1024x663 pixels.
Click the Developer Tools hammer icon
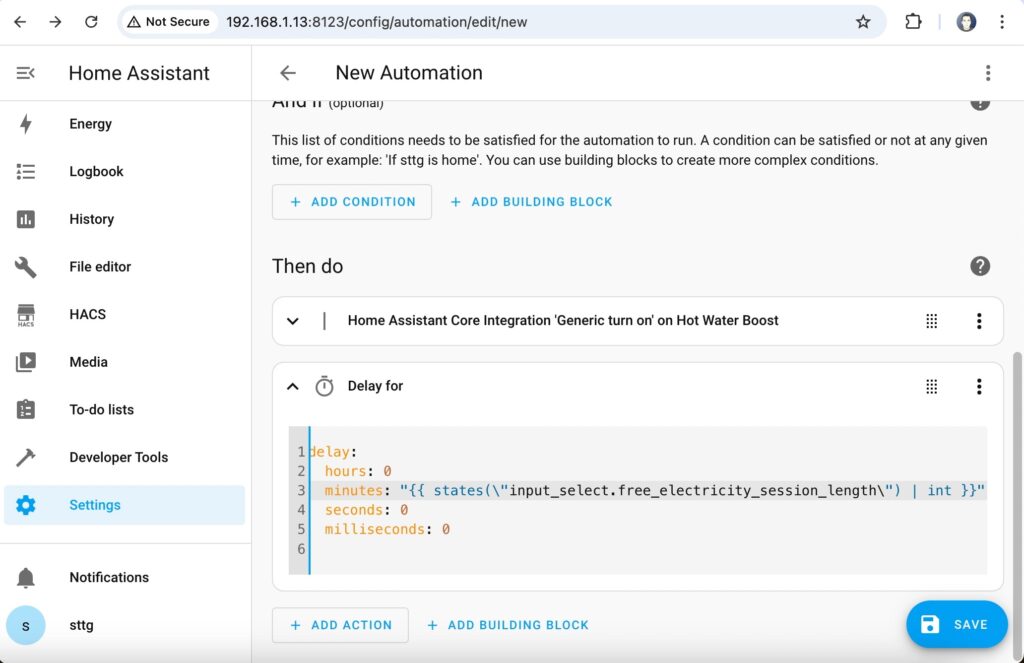[x=25, y=457]
